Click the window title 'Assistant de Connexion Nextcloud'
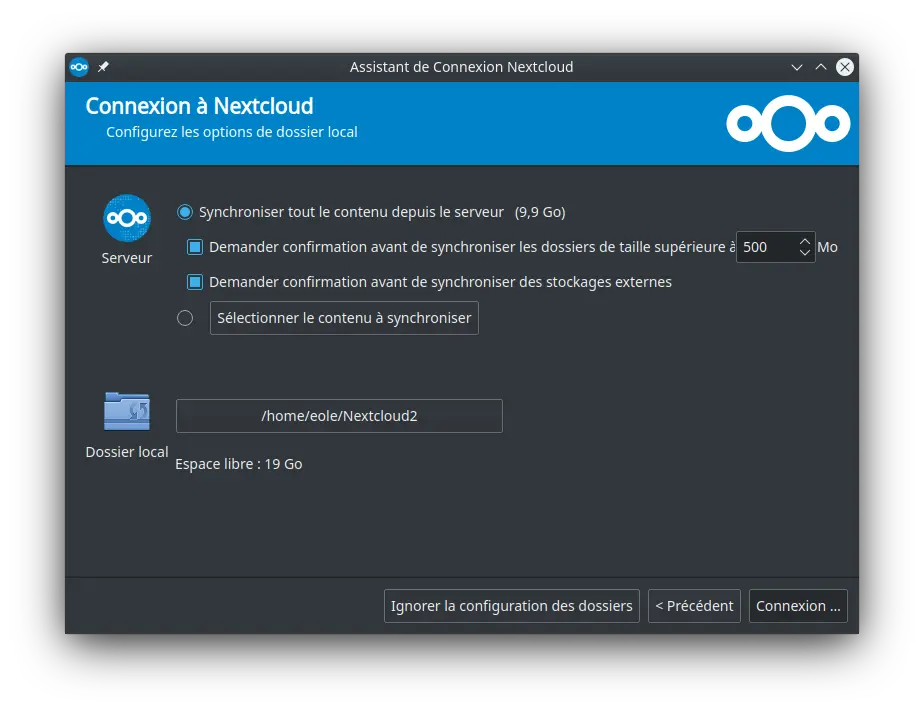Viewport: 924px width, 711px height. coord(461,67)
